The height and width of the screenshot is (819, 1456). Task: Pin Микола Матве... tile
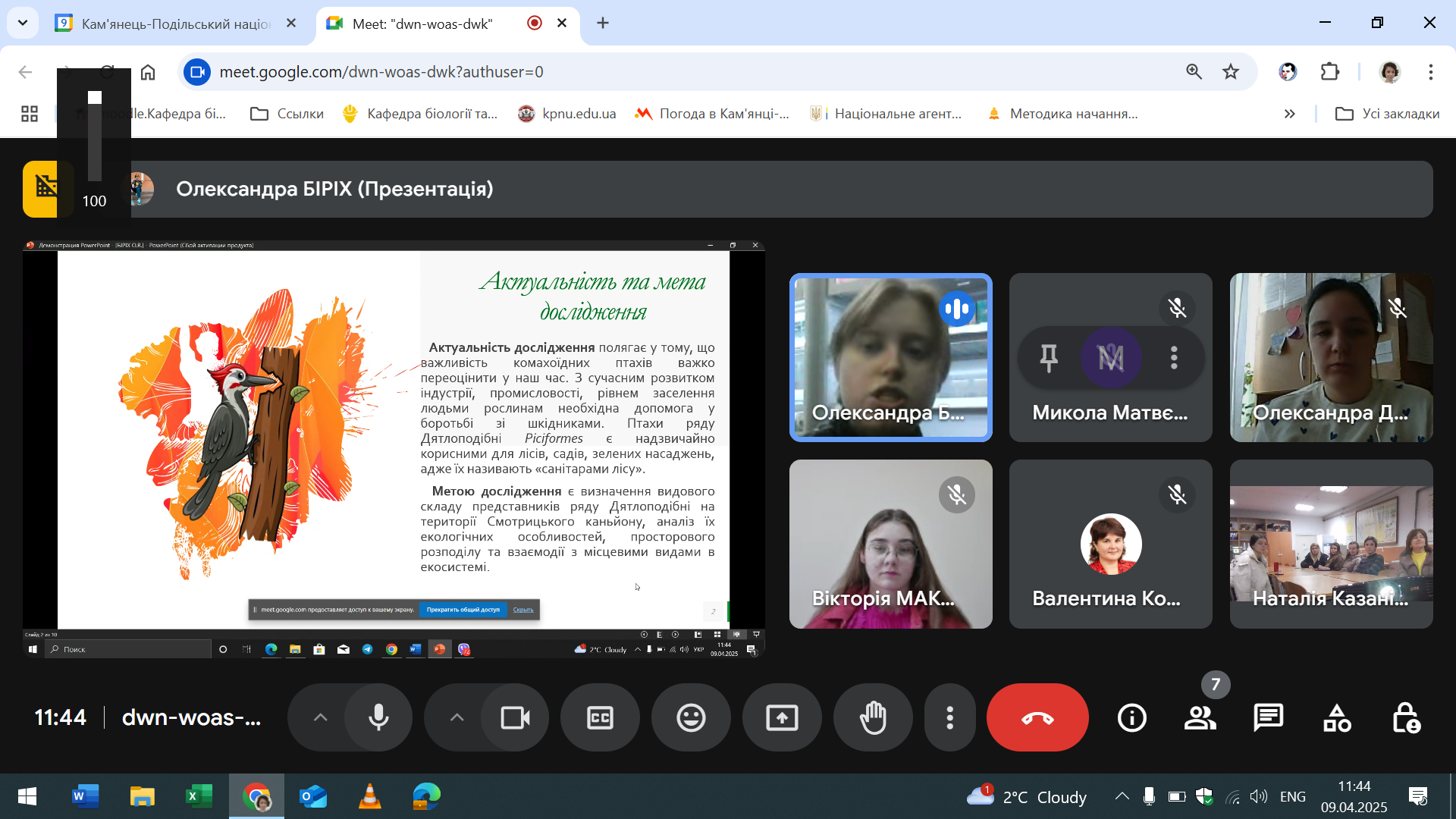coord(1049,358)
